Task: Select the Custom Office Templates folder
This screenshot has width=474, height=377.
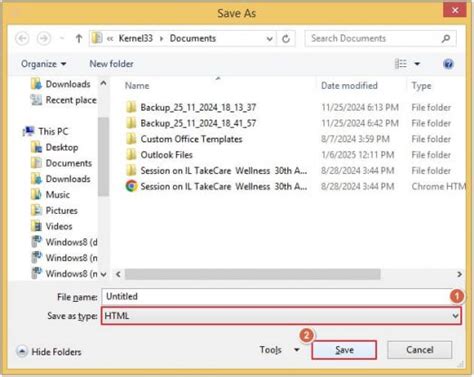Action: pyautogui.click(x=184, y=139)
